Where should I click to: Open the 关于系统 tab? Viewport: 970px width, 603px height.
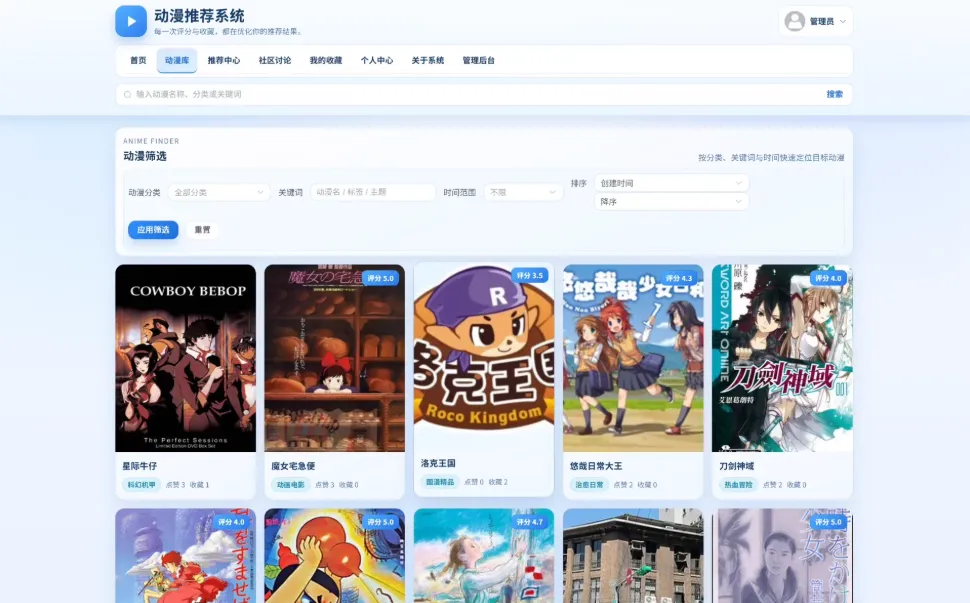point(427,61)
